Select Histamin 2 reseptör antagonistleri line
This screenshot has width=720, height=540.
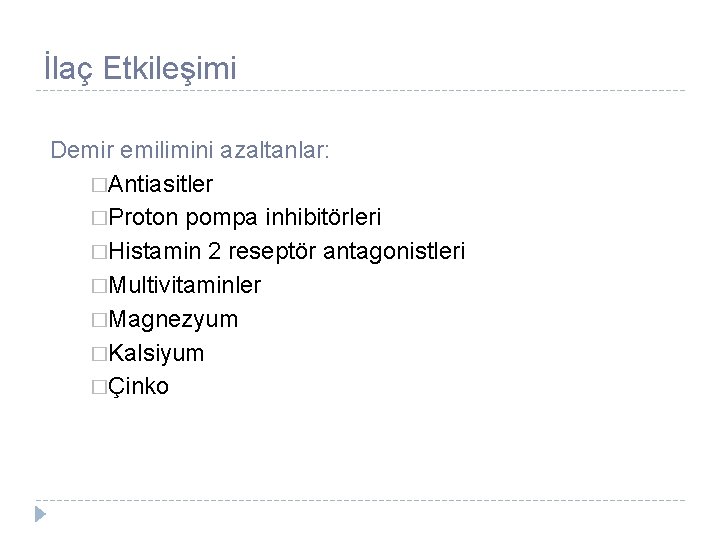coord(286,252)
